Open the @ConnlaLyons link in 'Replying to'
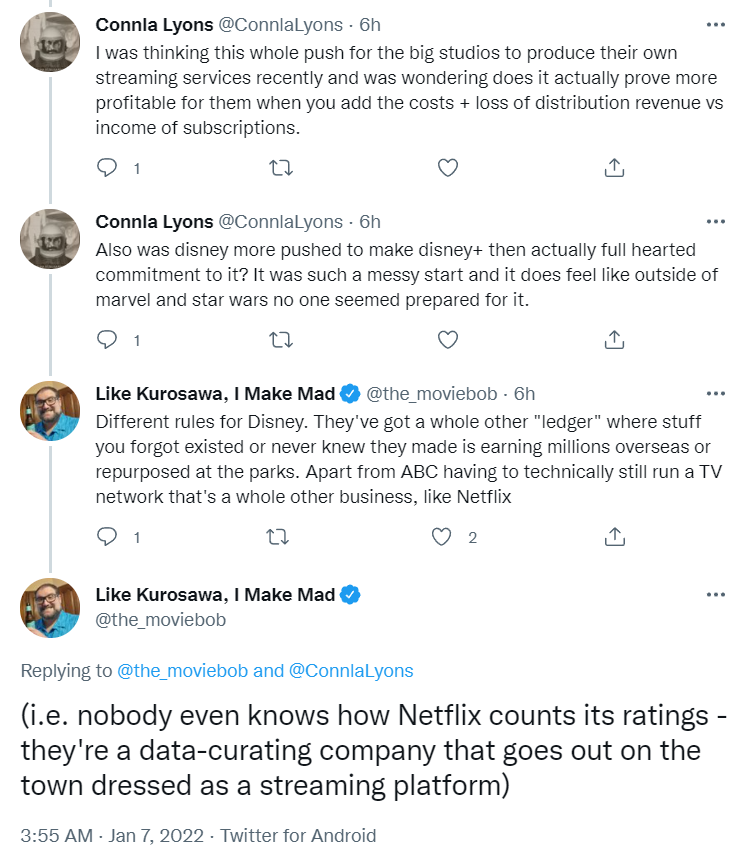This screenshot has height=858, width=747. [x=351, y=671]
